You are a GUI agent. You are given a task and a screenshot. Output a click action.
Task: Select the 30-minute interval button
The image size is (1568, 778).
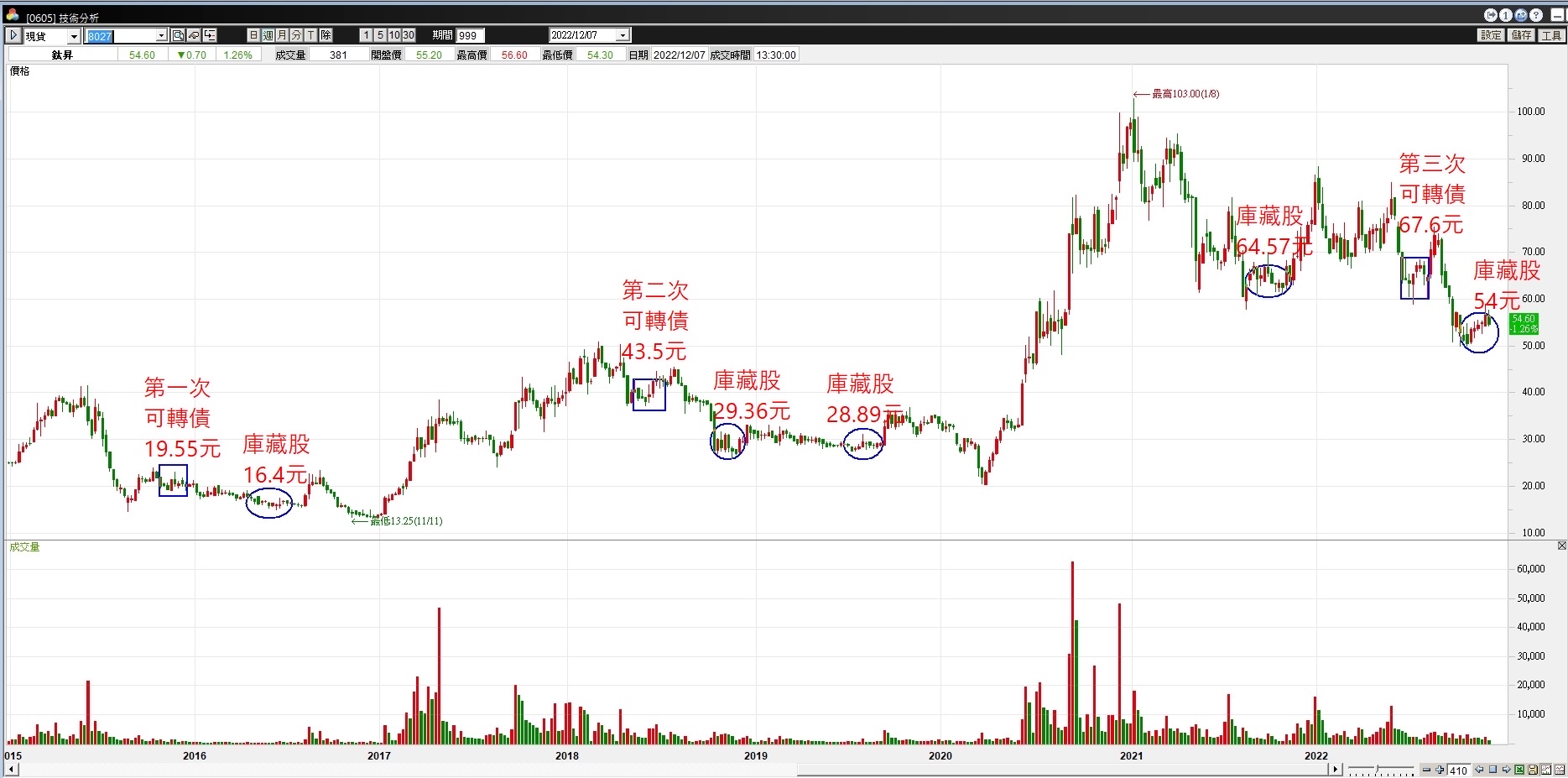point(409,35)
